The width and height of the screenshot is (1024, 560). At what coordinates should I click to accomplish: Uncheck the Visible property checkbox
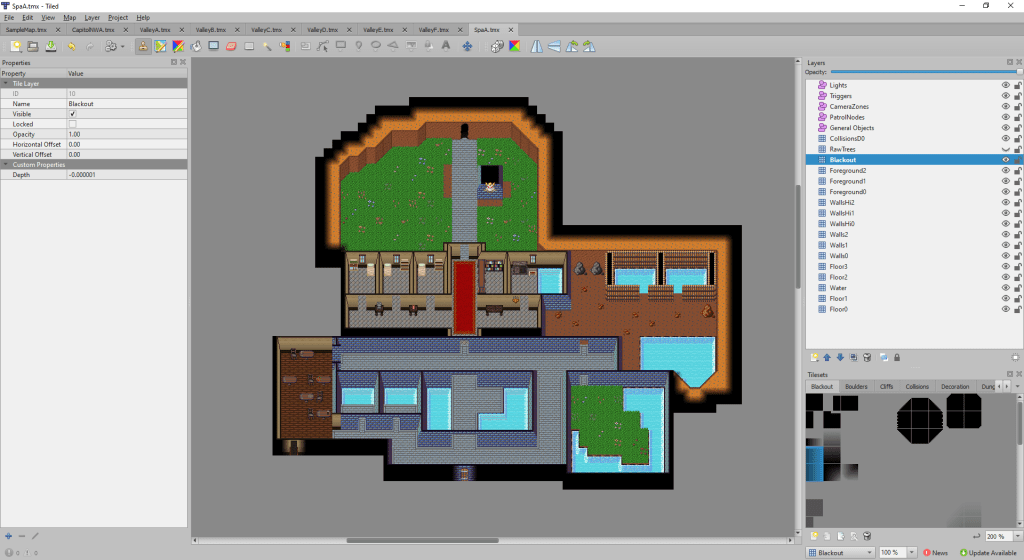(72, 114)
